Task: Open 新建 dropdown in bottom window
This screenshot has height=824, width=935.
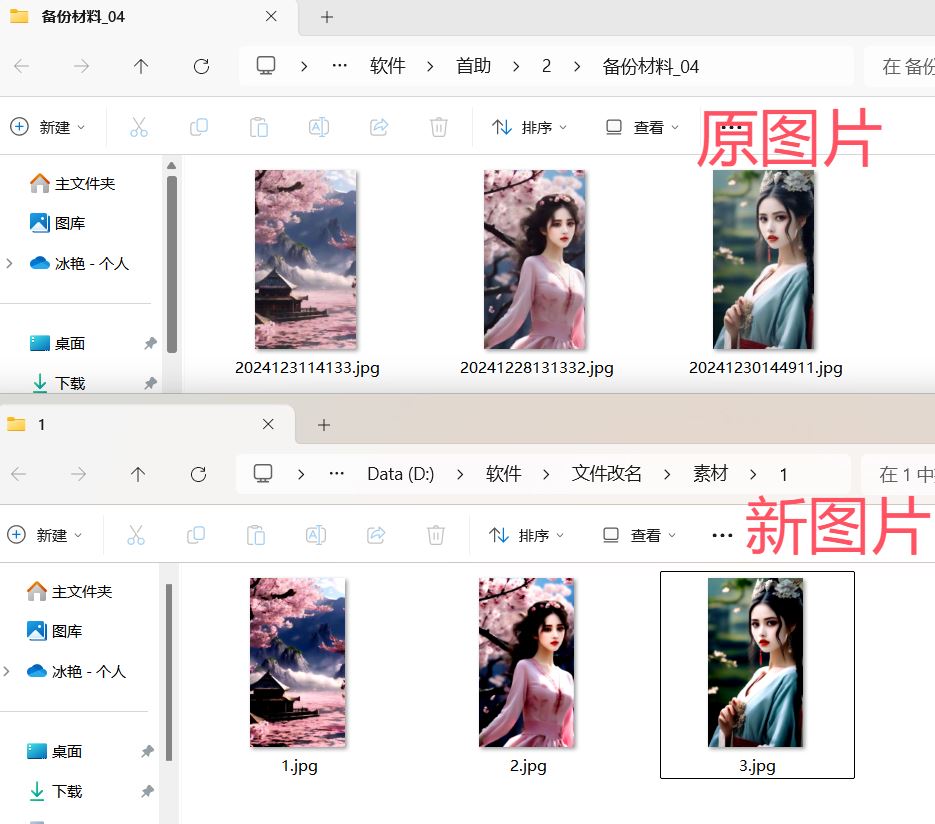Action: 45,535
